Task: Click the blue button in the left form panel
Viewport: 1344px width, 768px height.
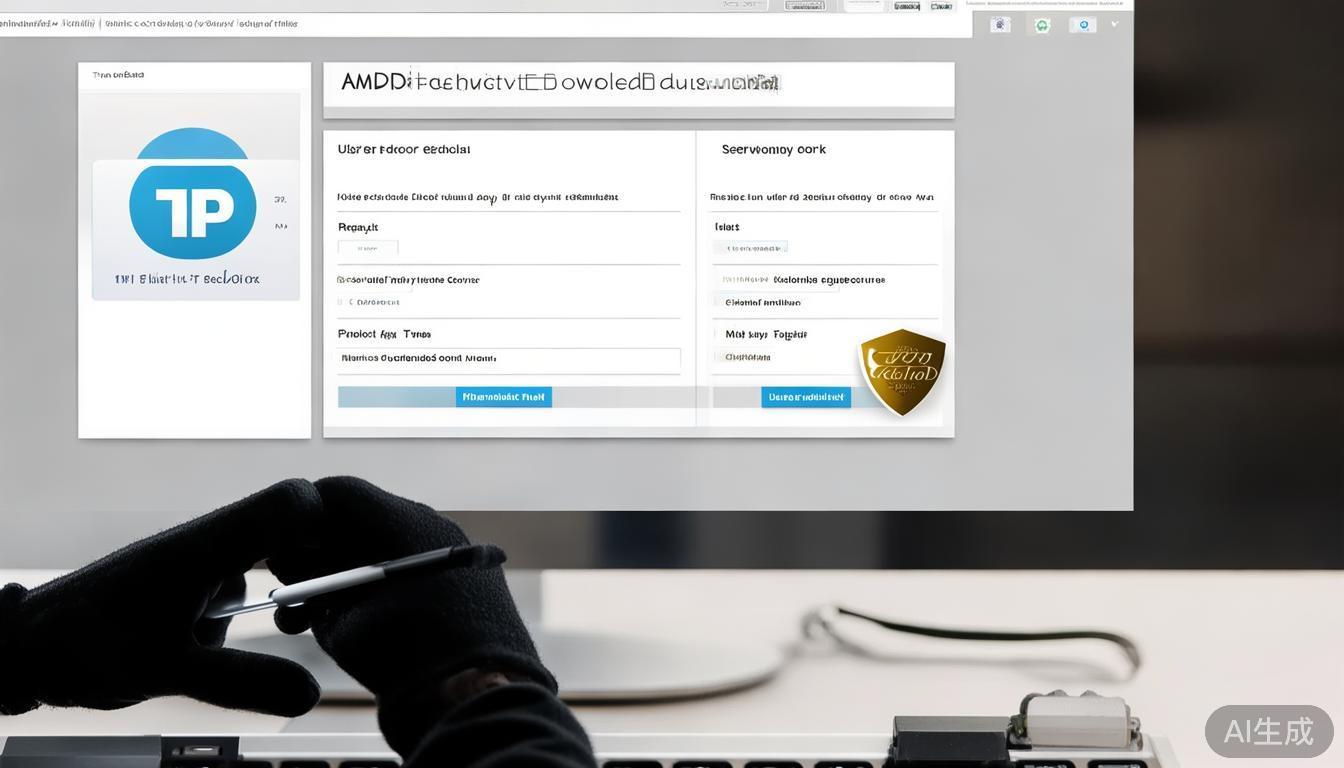Action: pos(504,397)
